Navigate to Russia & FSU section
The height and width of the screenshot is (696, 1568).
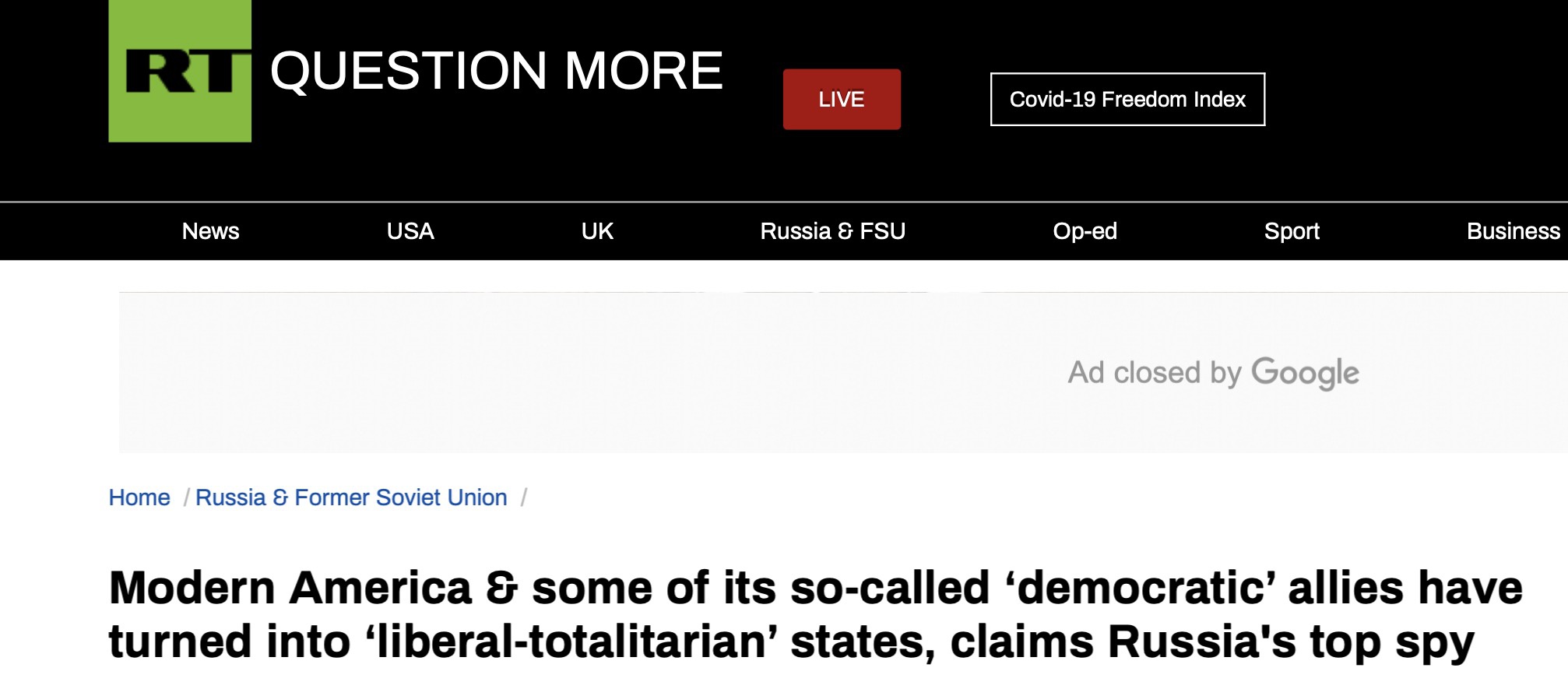pyautogui.click(x=832, y=231)
